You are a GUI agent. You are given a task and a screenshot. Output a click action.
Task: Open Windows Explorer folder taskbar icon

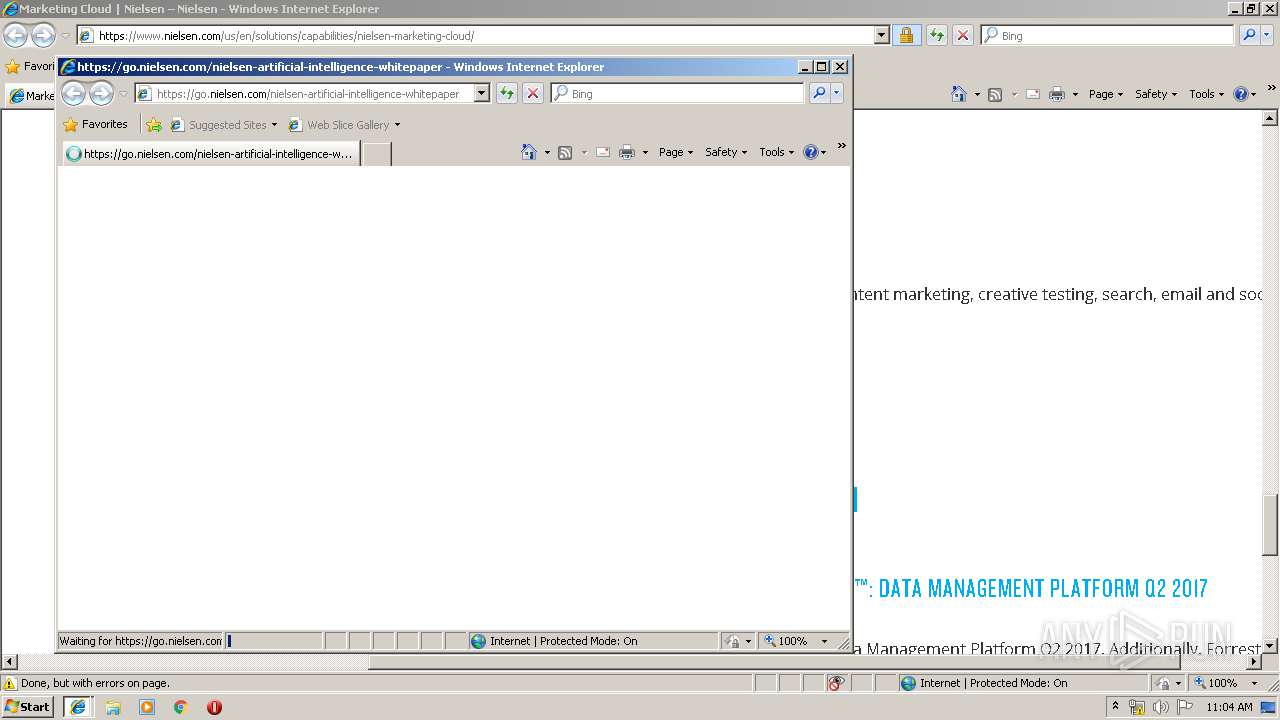[x=113, y=706]
